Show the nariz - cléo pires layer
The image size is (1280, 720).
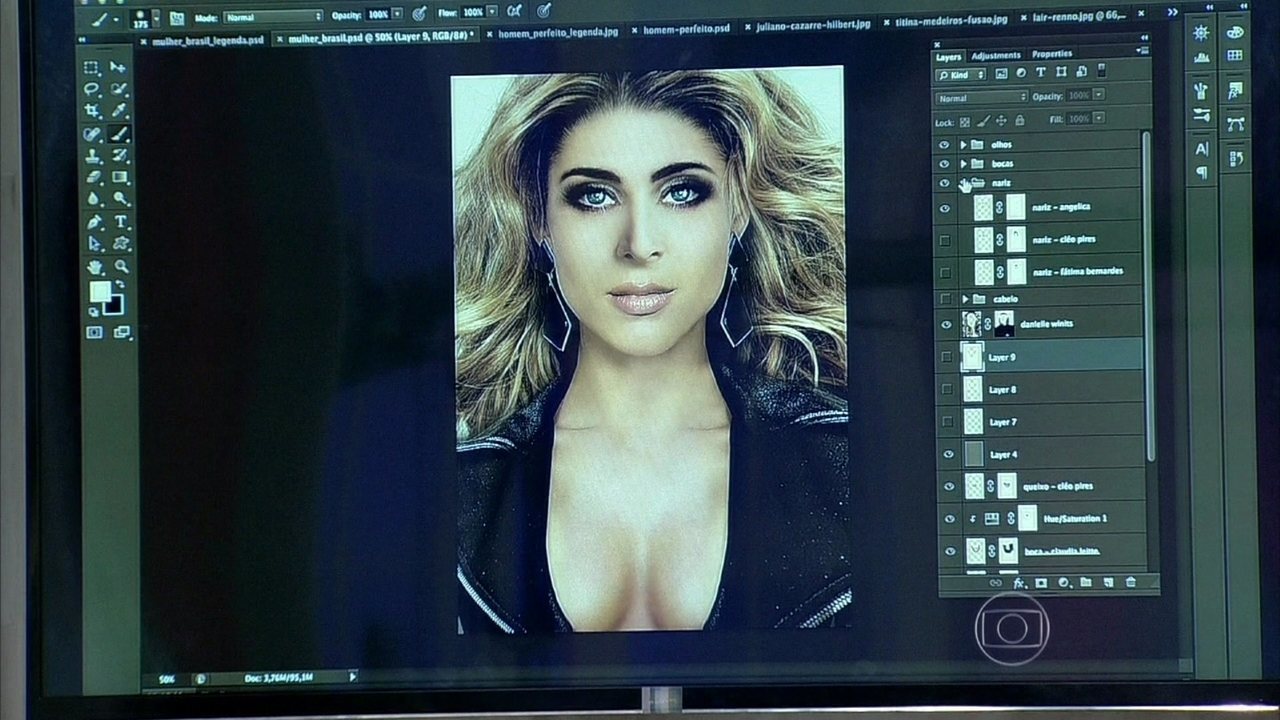[x=945, y=240]
